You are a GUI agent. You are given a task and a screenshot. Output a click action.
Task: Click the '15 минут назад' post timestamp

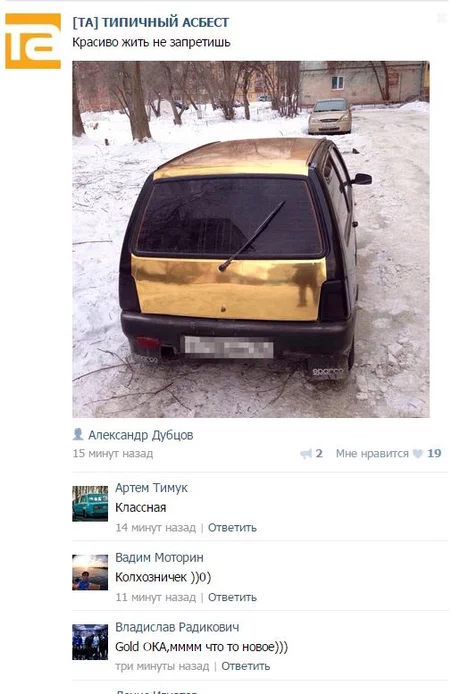pyautogui.click(x=113, y=454)
